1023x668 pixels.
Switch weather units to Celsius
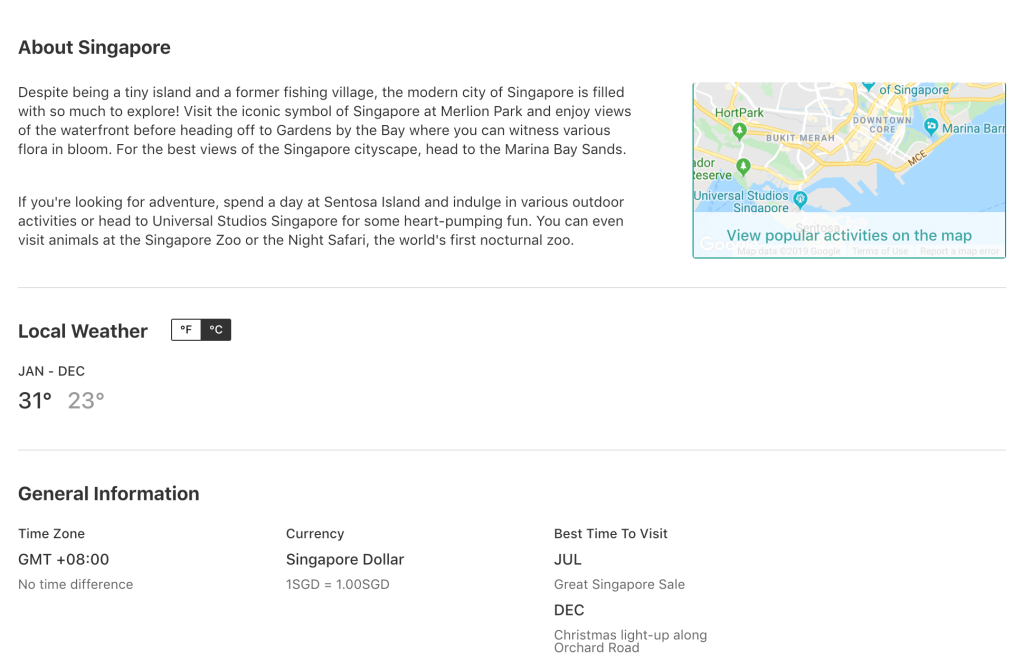216,330
